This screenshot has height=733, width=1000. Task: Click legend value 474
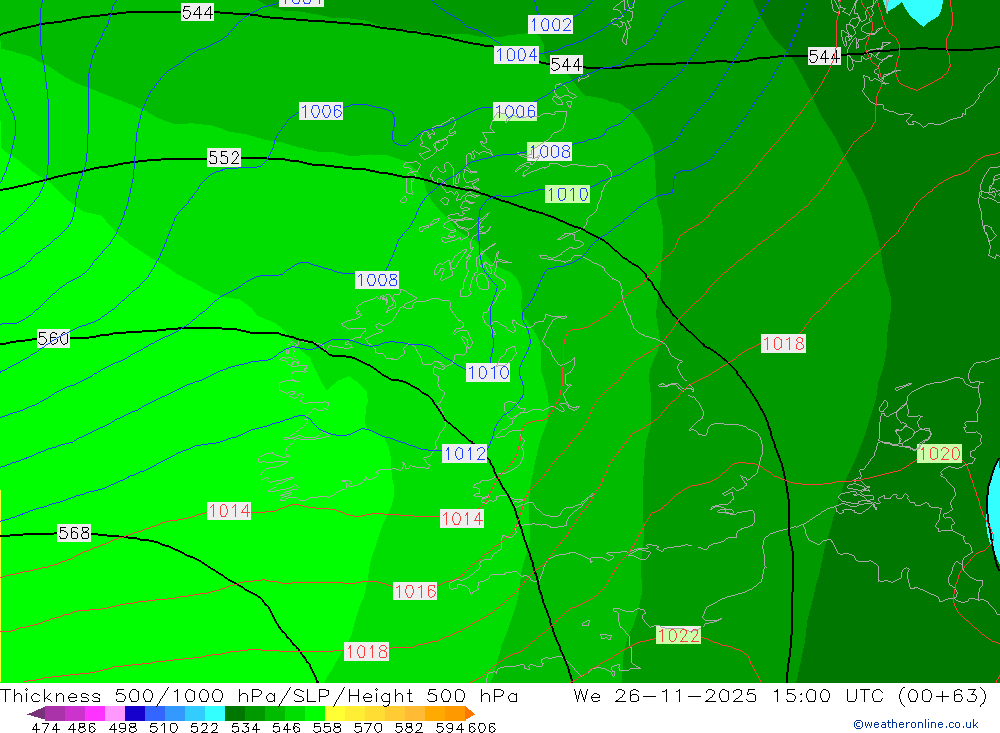tap(45, 727)
